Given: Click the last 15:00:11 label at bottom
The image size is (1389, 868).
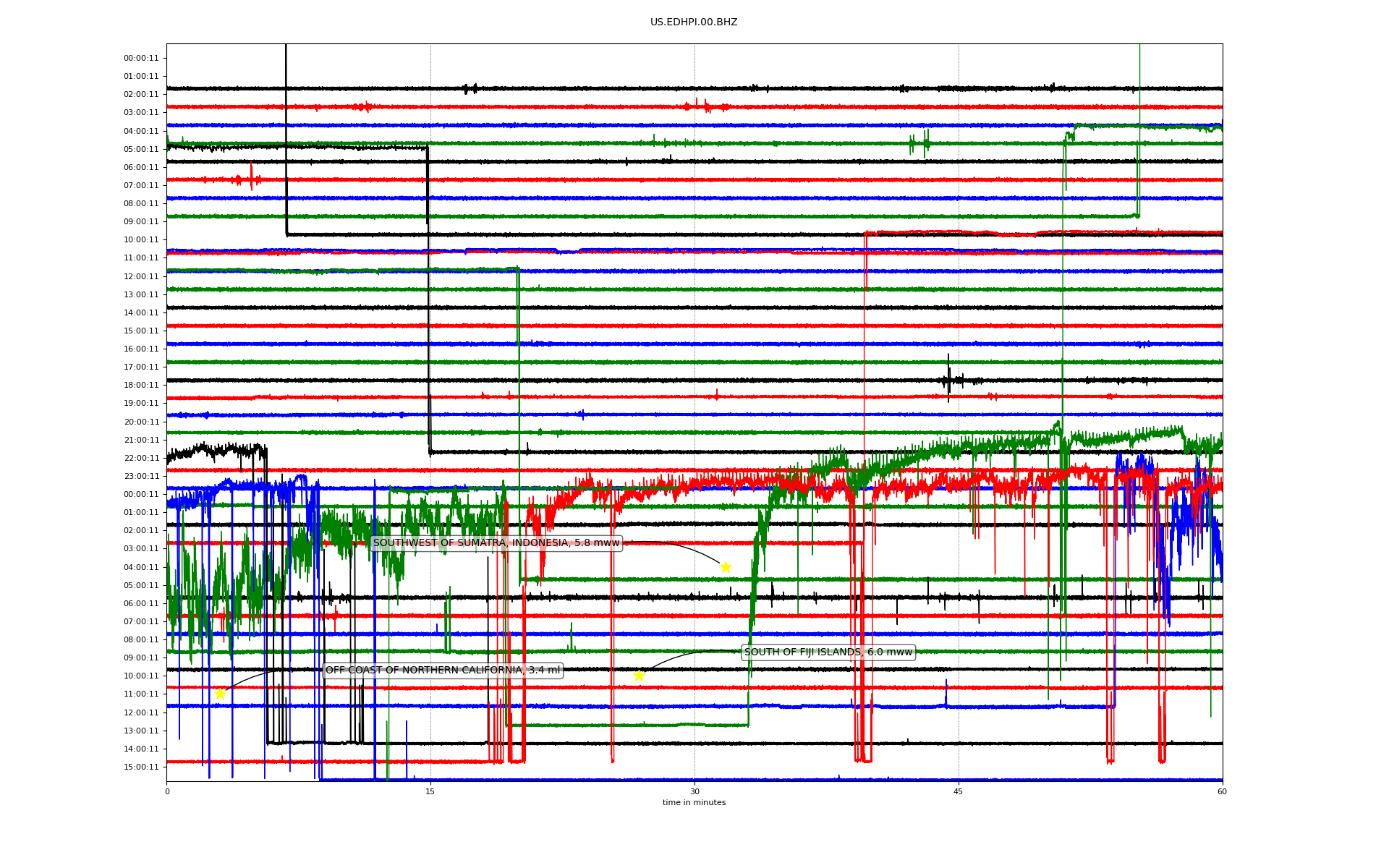Looking at the screenshot, I should point(141,767).
